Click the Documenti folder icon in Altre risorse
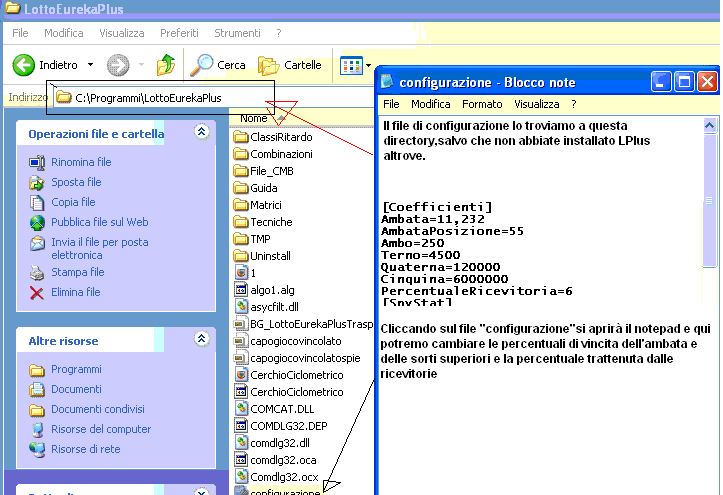723x495 pixels. tap(37, 390)
